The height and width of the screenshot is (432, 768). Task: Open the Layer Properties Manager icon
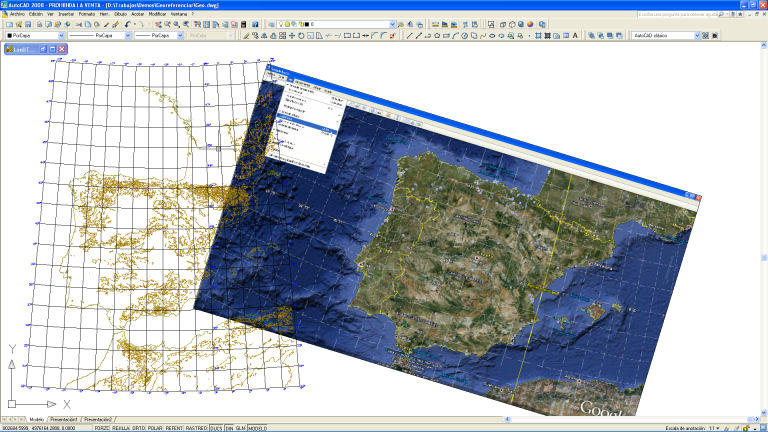(271, 24)
